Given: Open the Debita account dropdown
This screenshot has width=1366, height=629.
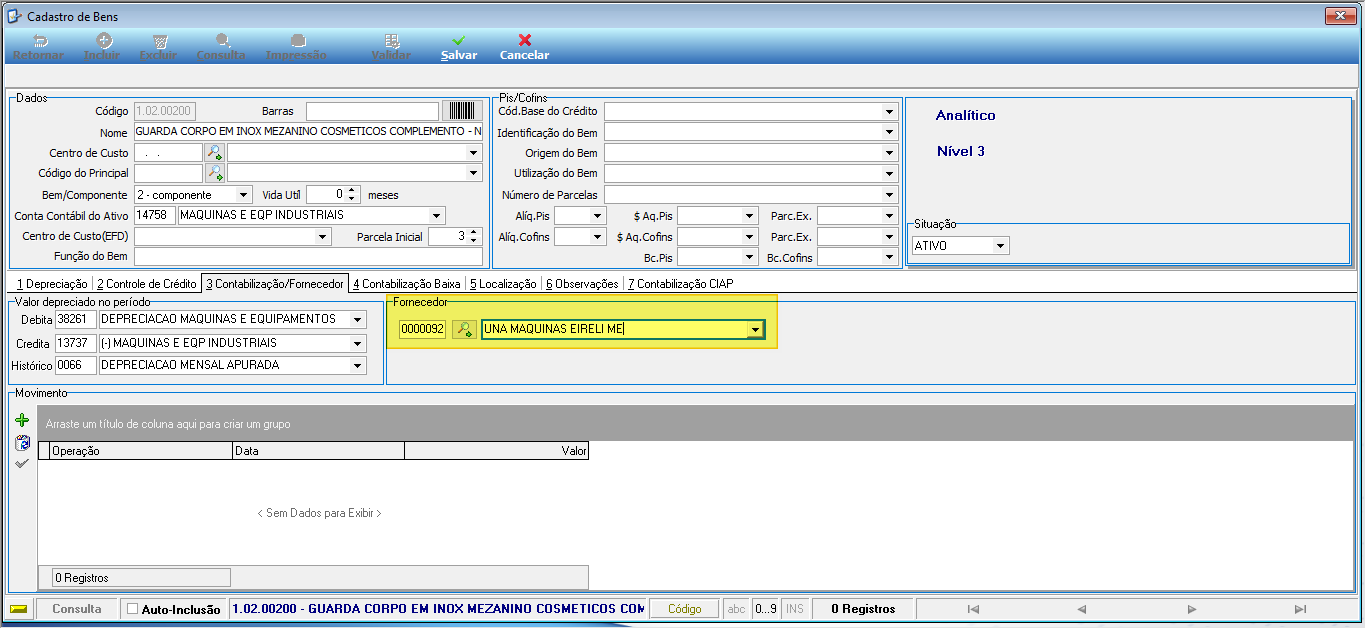Looking at the screenshot, I should coord(358,319).
